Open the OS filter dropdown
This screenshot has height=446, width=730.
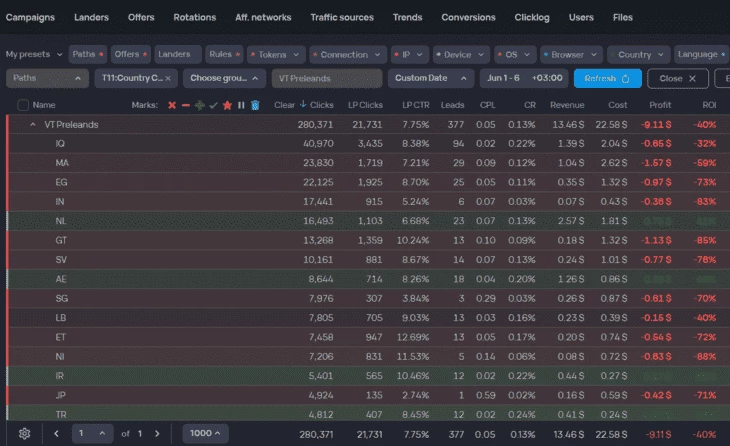(x=515, y=54)
